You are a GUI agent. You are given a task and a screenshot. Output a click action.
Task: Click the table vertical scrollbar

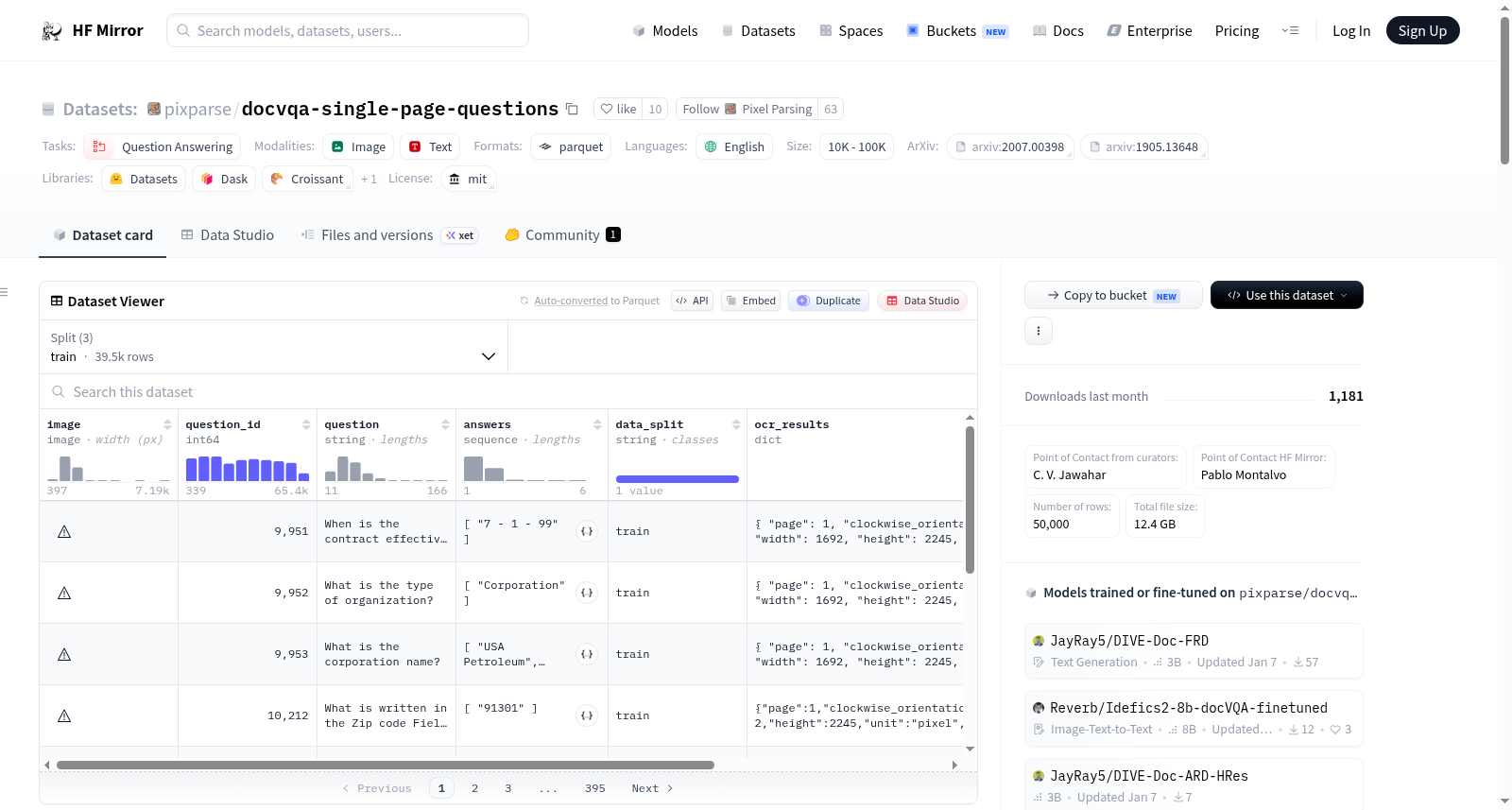coord(970,499)
